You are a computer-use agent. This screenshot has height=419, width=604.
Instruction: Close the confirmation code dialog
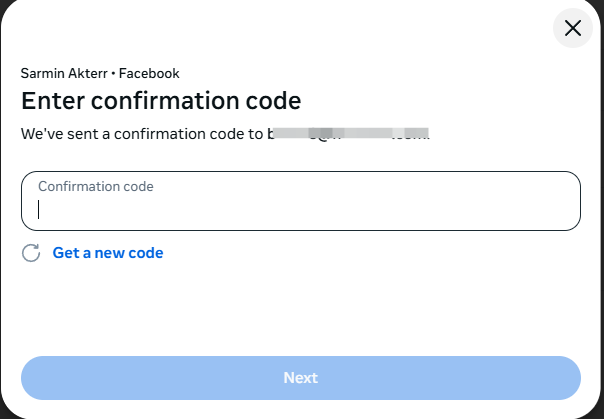(573, 28)
